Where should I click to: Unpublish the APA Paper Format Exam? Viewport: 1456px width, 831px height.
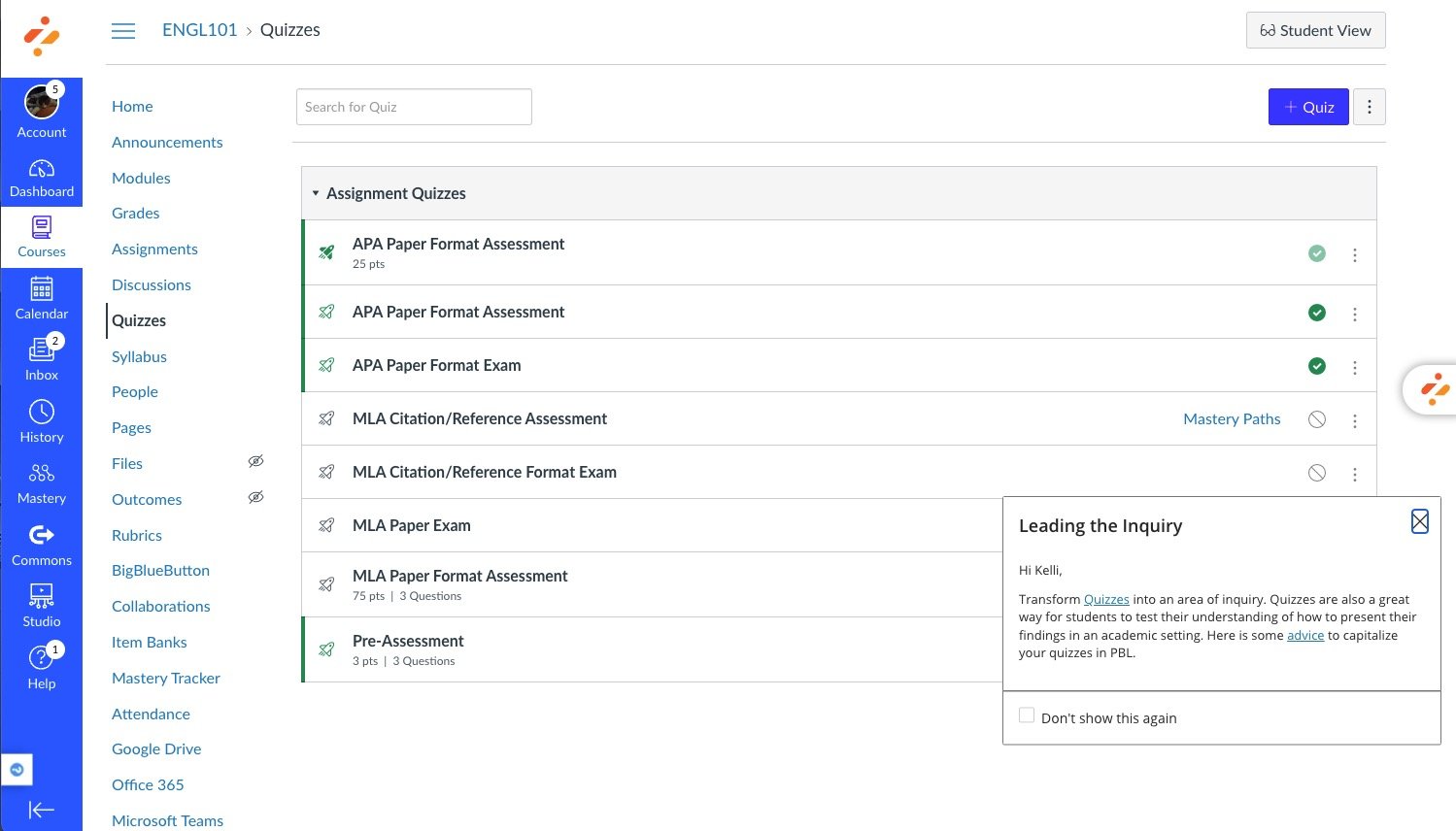(x=1316, y=366)
